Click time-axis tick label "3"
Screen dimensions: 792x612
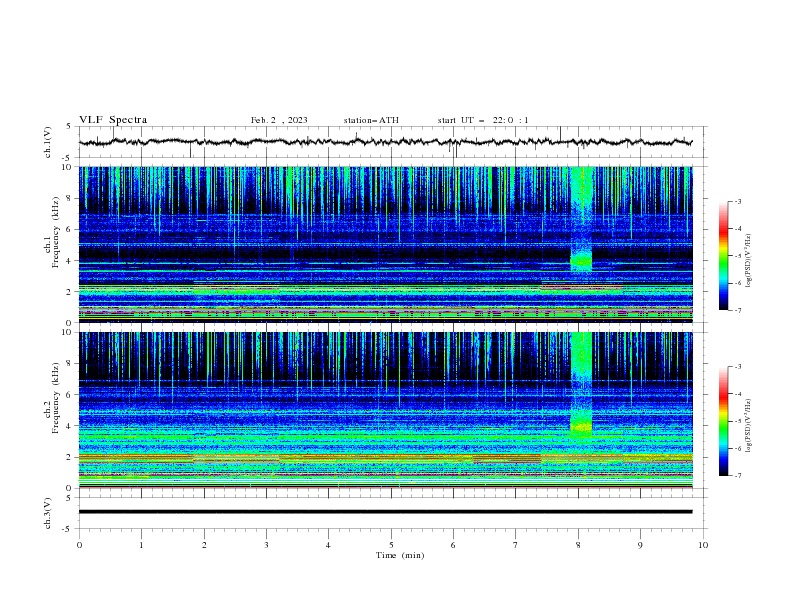coord(266,545)
